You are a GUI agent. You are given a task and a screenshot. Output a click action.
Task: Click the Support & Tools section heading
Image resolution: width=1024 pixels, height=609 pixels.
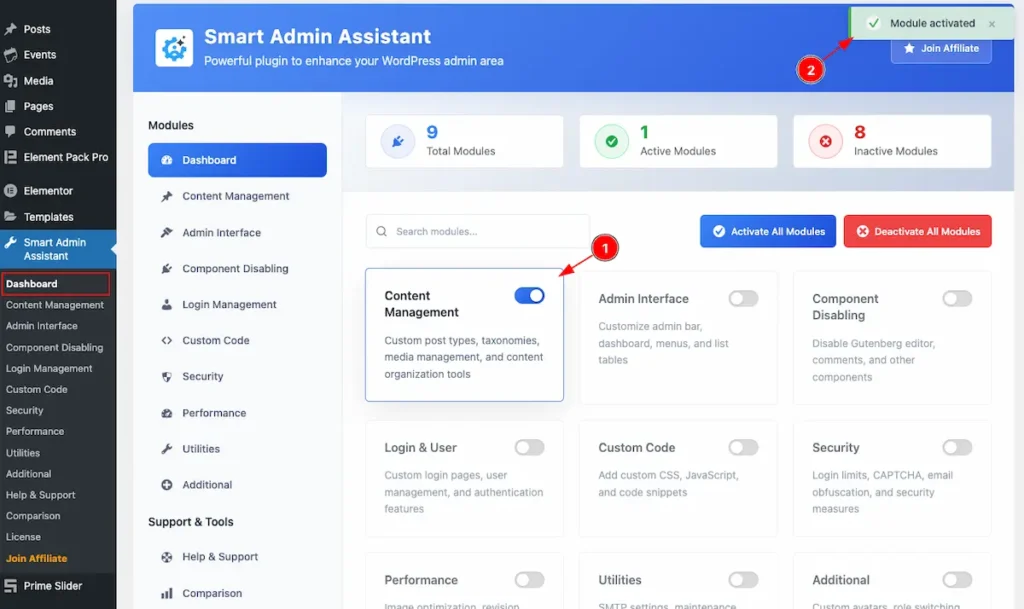[x=191, y=522]
